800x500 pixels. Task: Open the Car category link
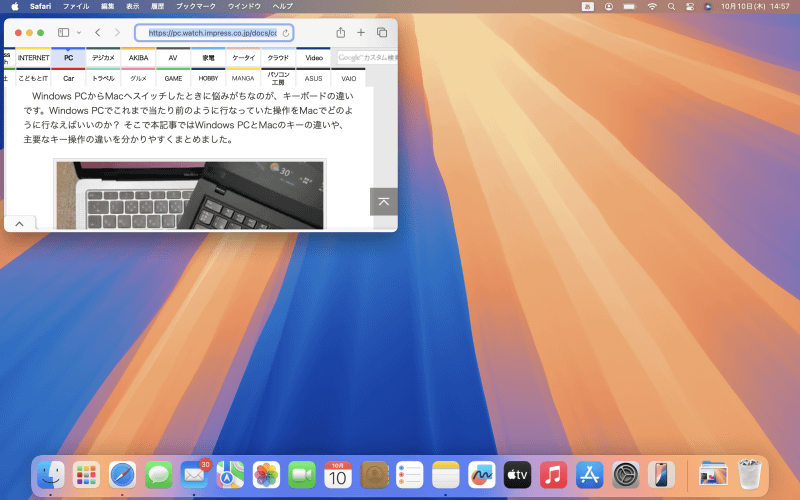point(68,78)
